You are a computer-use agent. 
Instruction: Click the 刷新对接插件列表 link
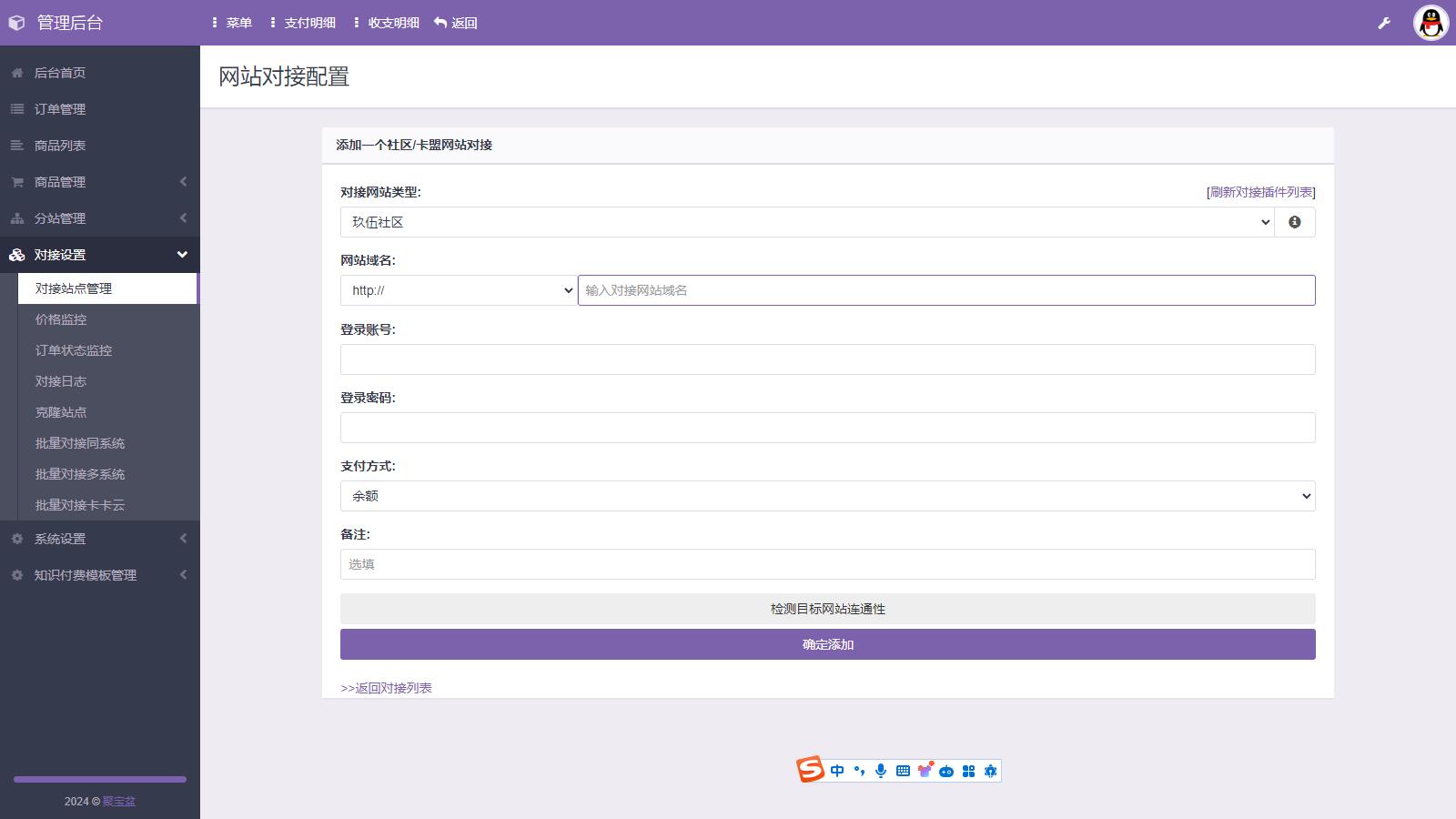tap(1260, 192)
